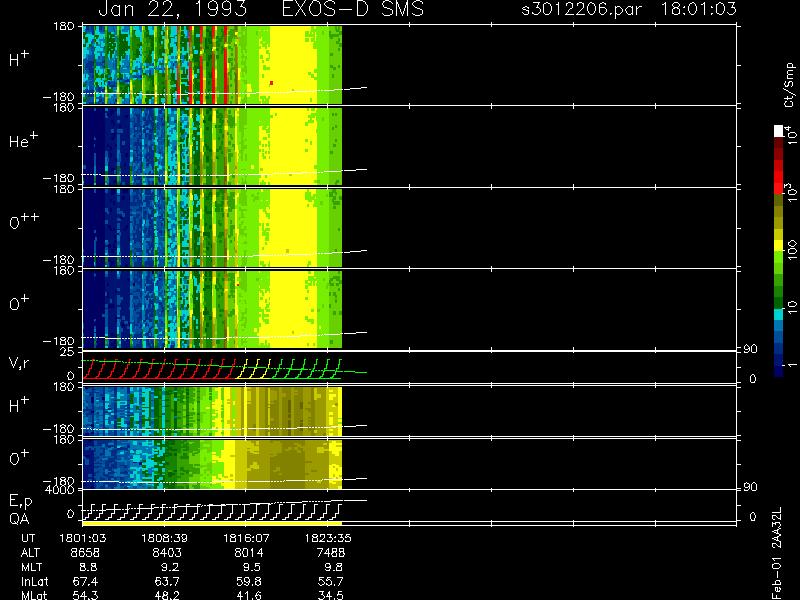Click the "MLT" row header
The height and width of the screenshot is (600, 800).
[31, 567]
